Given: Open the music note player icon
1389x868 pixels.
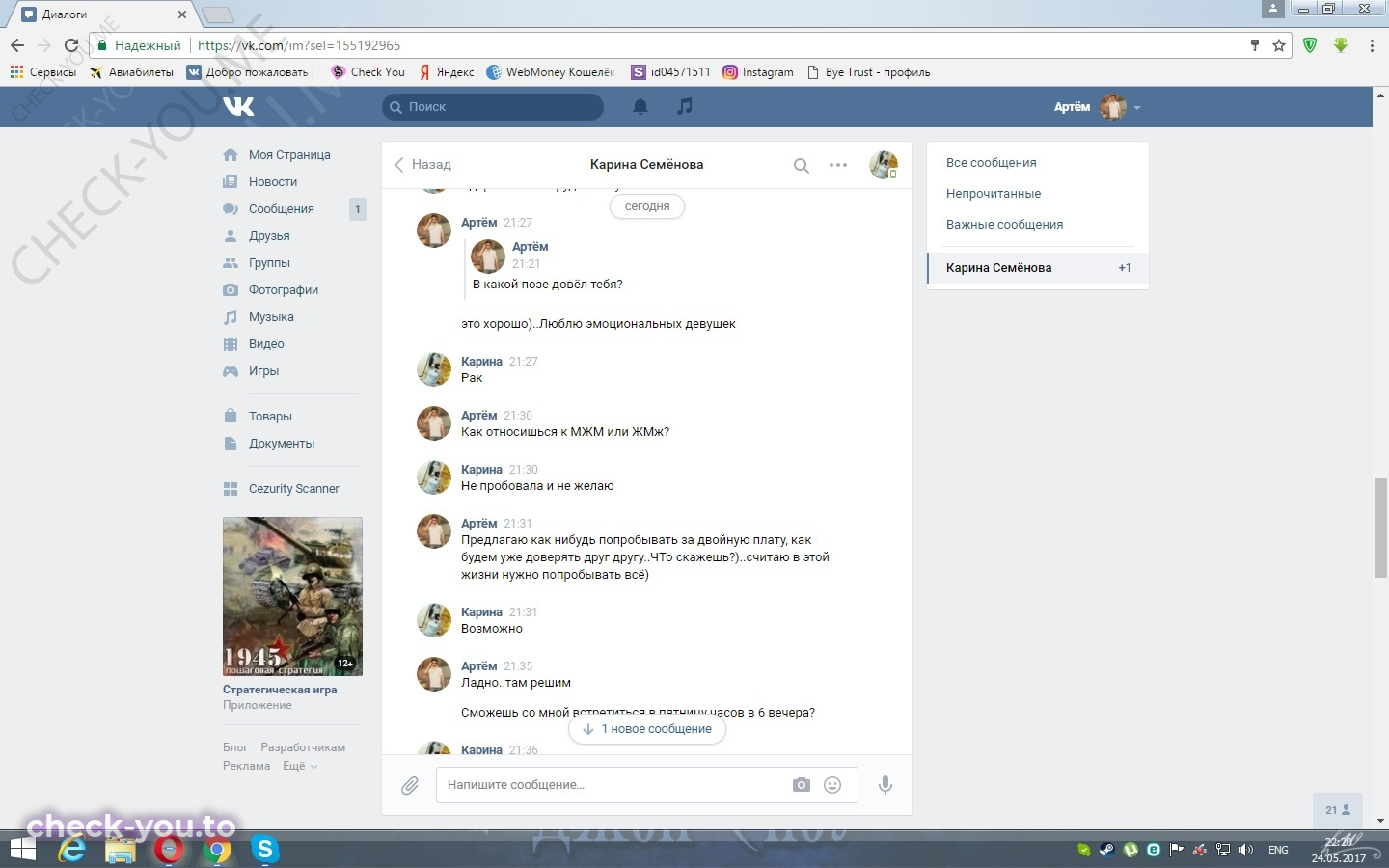Looking at the screenshot, I should (x=685, y=106).
